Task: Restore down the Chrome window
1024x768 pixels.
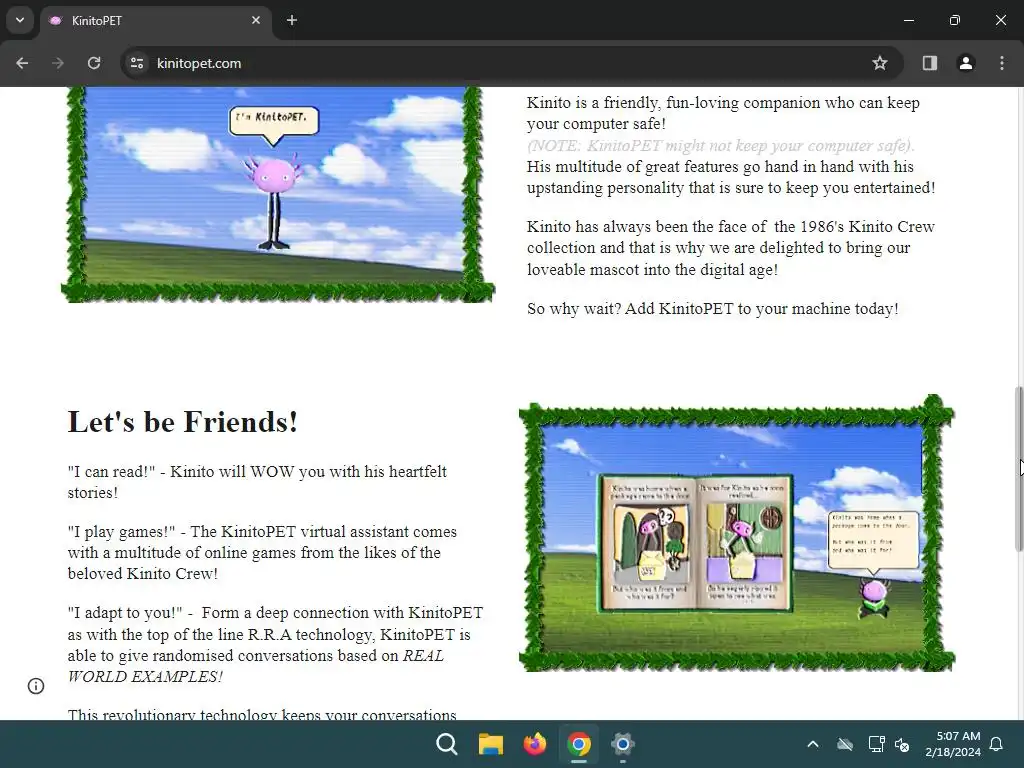Action: 955,20
